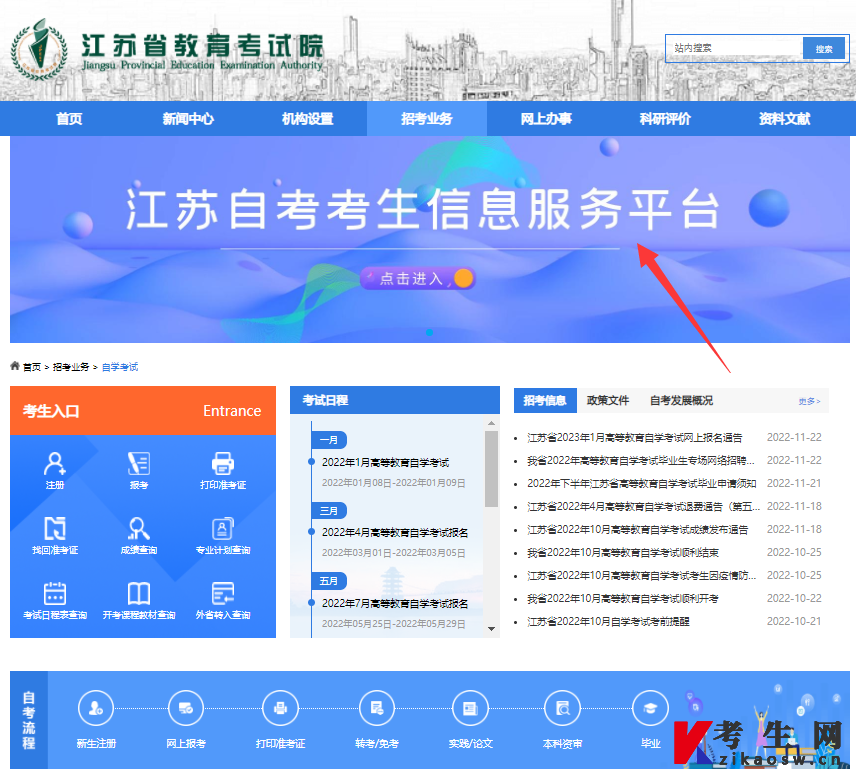Click the Jiangsu Examination Authority logo
This screenshot has width=856, height=778.
tap(39, 50)
